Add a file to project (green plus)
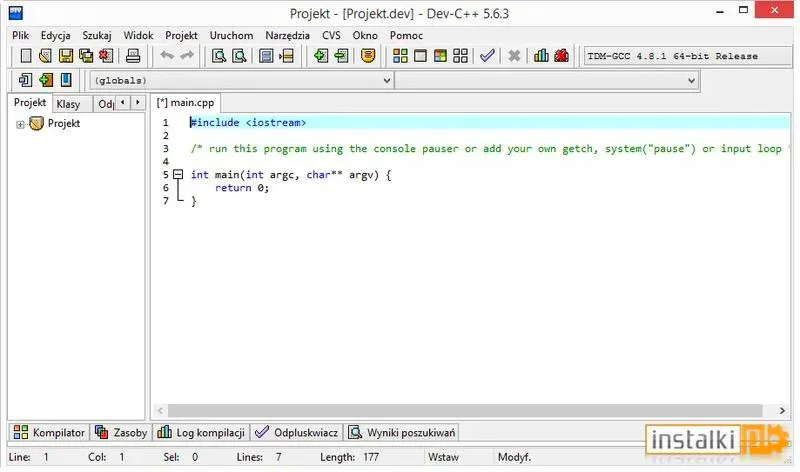The image size is (800, 472). point(321,56)
